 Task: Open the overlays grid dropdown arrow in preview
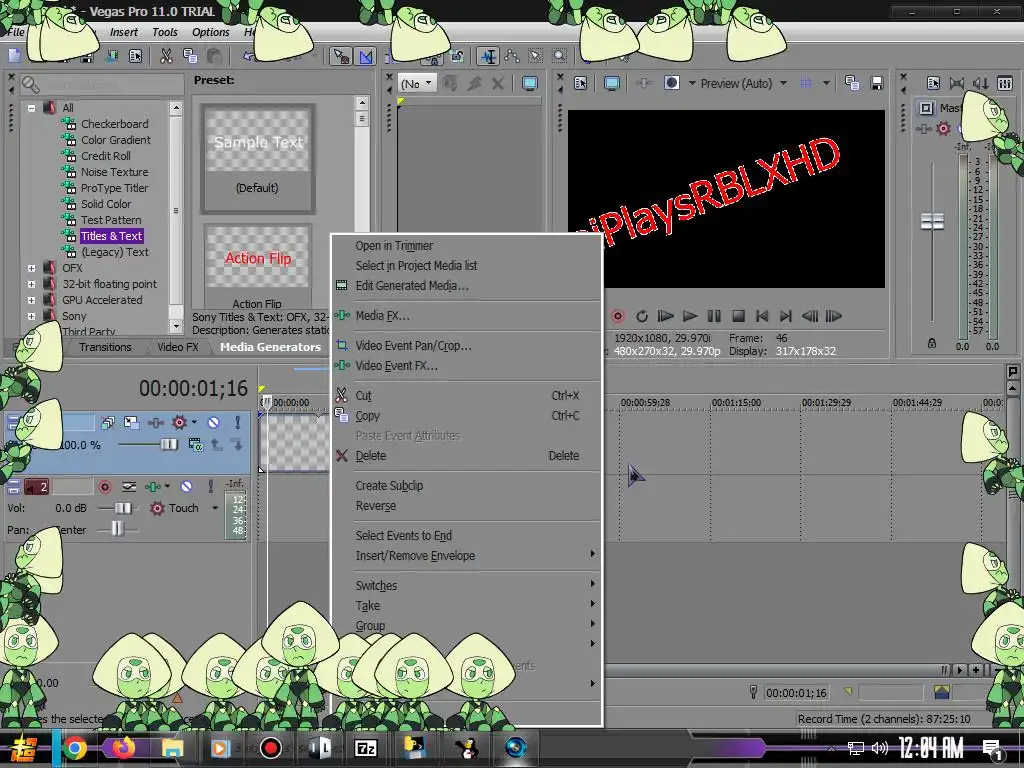coord(826,83)
